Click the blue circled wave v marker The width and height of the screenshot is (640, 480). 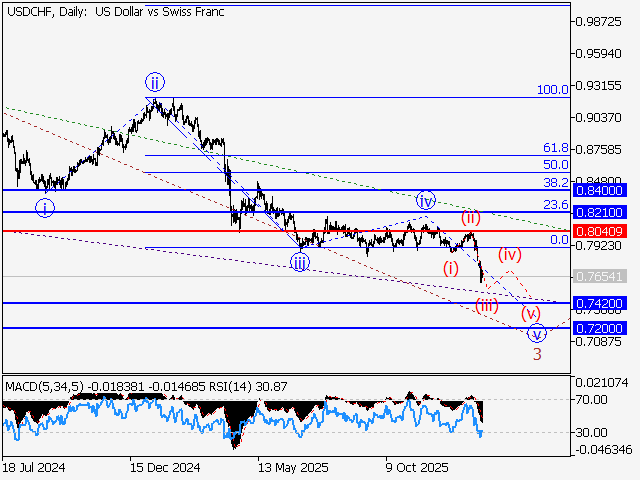[x=538, y=333]
